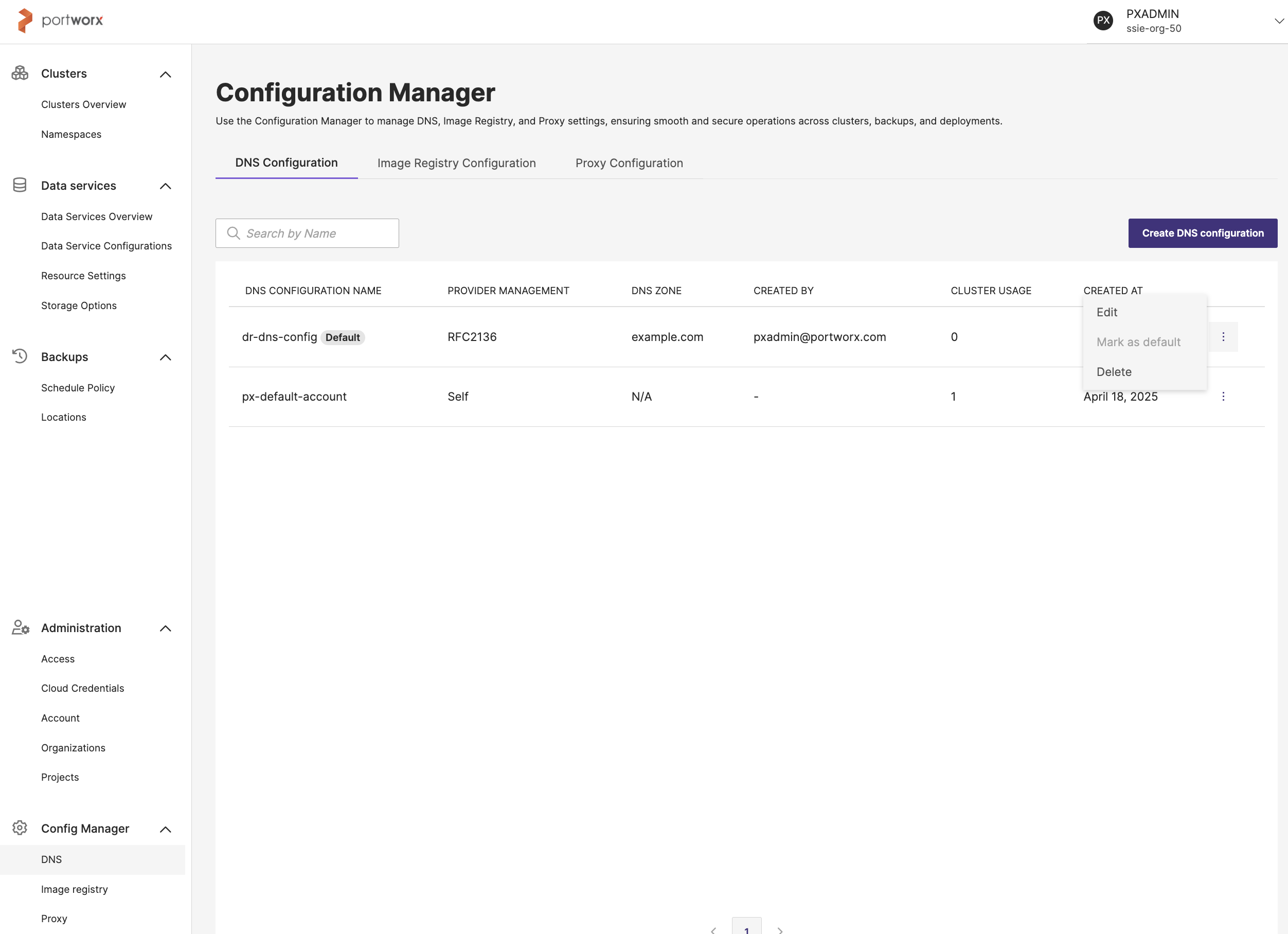Open Cloud Credentials in sidebar

[82, 688]
